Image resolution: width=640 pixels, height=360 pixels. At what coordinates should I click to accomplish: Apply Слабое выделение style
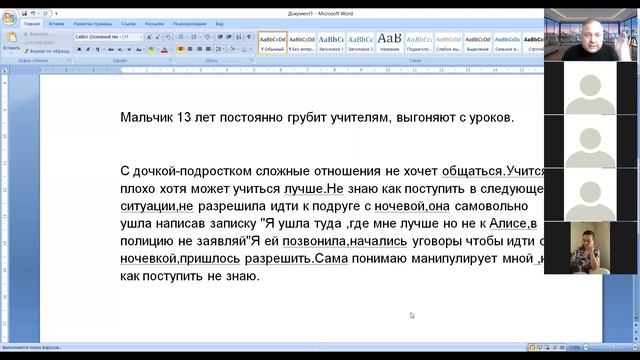pyautogui.click(x=448, y=43)
